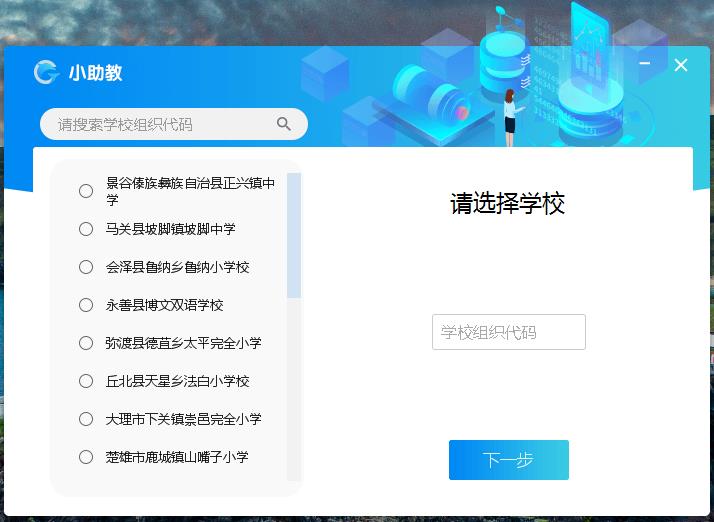This screenshot has height=522, width=714.
Task: Focus the 学校组织代码 input field
Action: tap(509, 332)
